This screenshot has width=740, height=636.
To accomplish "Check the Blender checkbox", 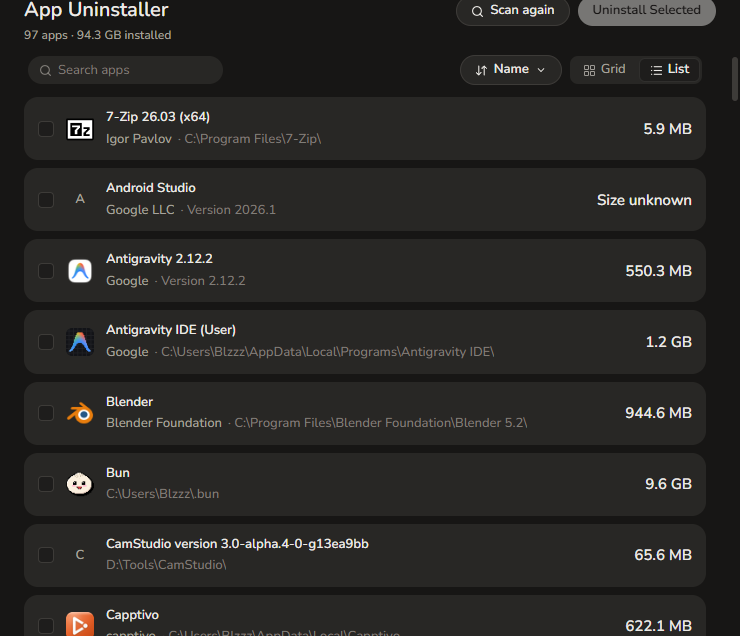I will click(46, 413).
